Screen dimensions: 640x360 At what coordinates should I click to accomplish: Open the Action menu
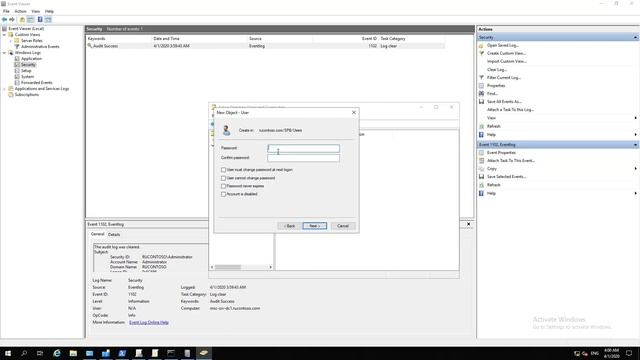20,11
